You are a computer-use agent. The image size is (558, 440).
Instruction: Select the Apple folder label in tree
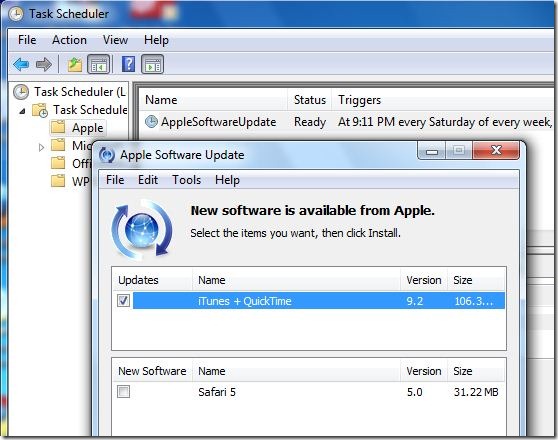point(88,127)
